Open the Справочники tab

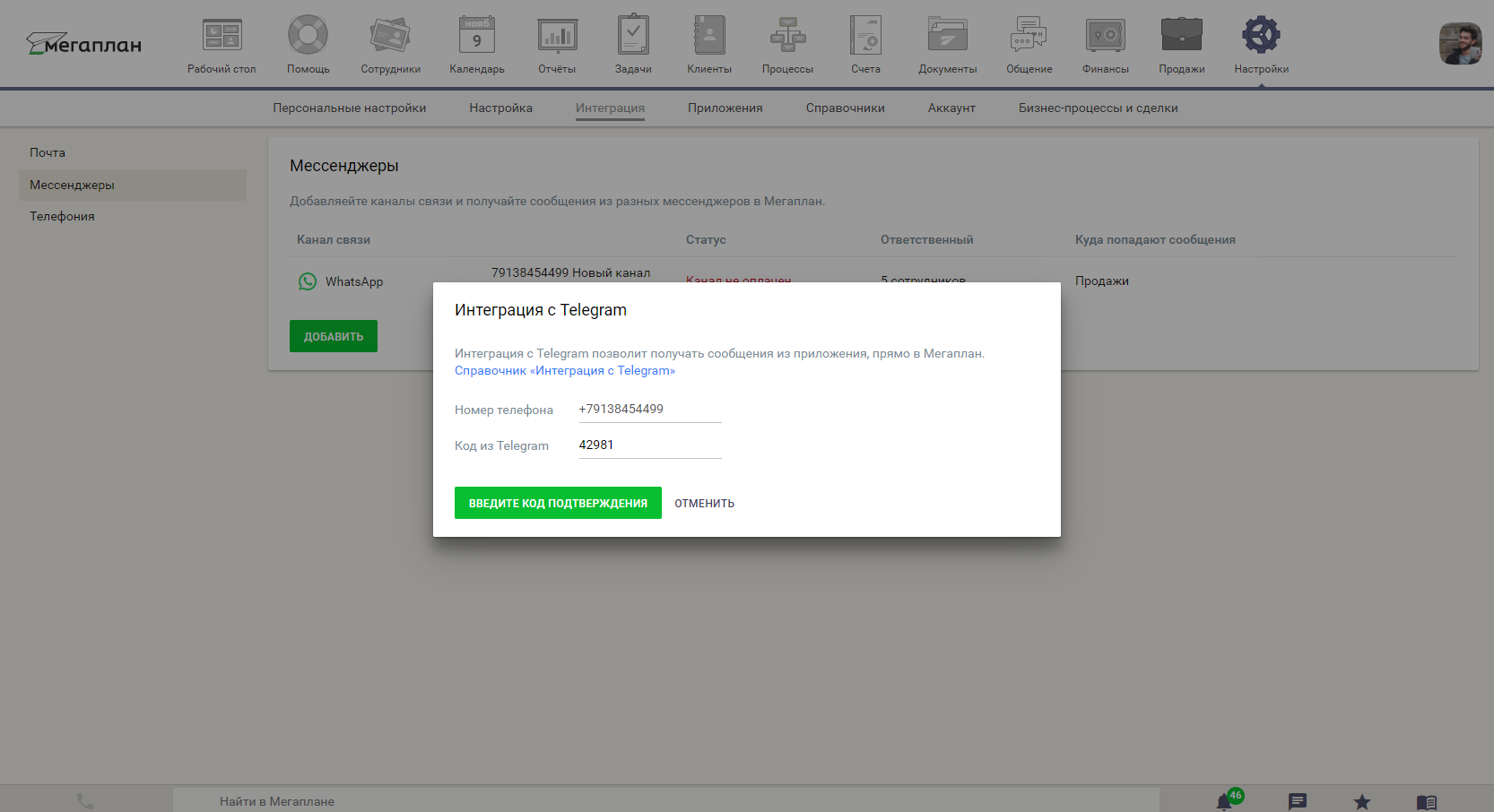pyautogui.click(x=846, y=108)
